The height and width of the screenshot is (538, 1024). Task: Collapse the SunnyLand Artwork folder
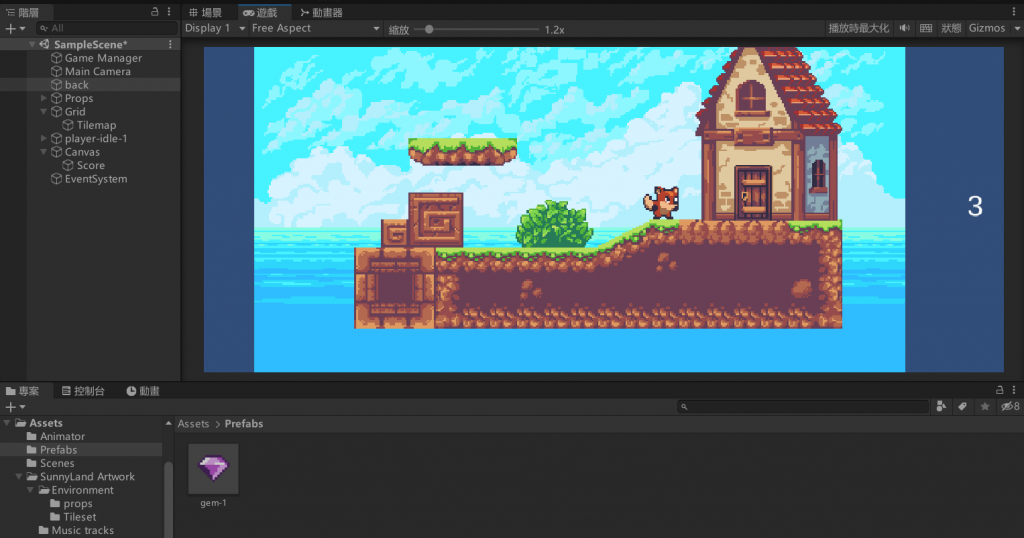(x=19, y=477)
